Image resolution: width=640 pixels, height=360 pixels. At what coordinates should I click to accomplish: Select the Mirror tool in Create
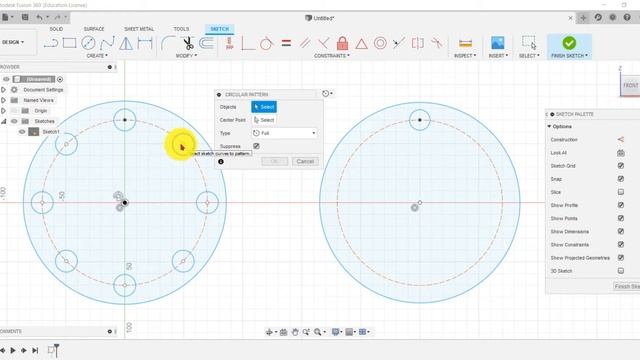click(126, 43)
